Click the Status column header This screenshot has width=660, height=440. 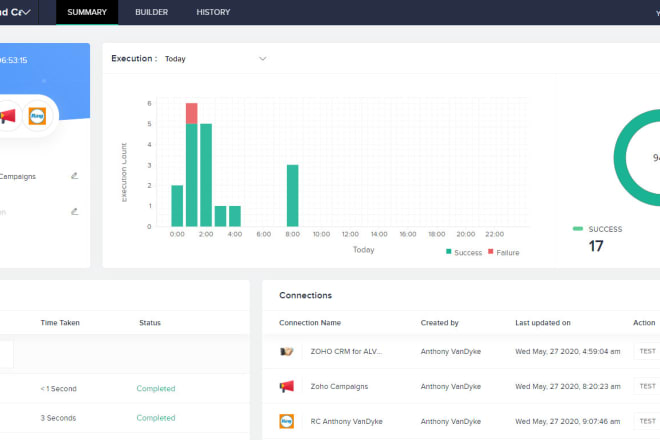(x=150, y=323)
